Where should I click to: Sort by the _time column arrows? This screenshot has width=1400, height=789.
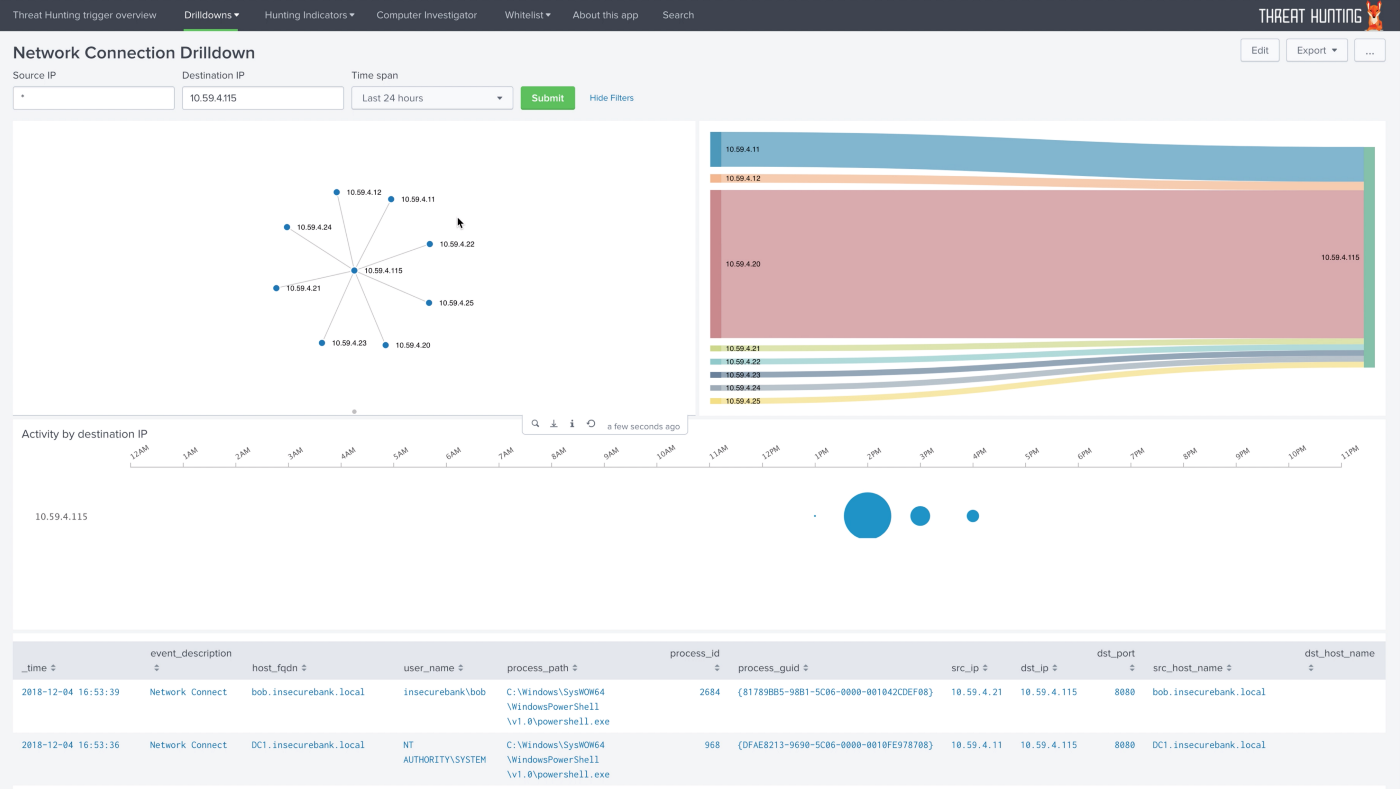pyautogui.click(x=53, y=668)
